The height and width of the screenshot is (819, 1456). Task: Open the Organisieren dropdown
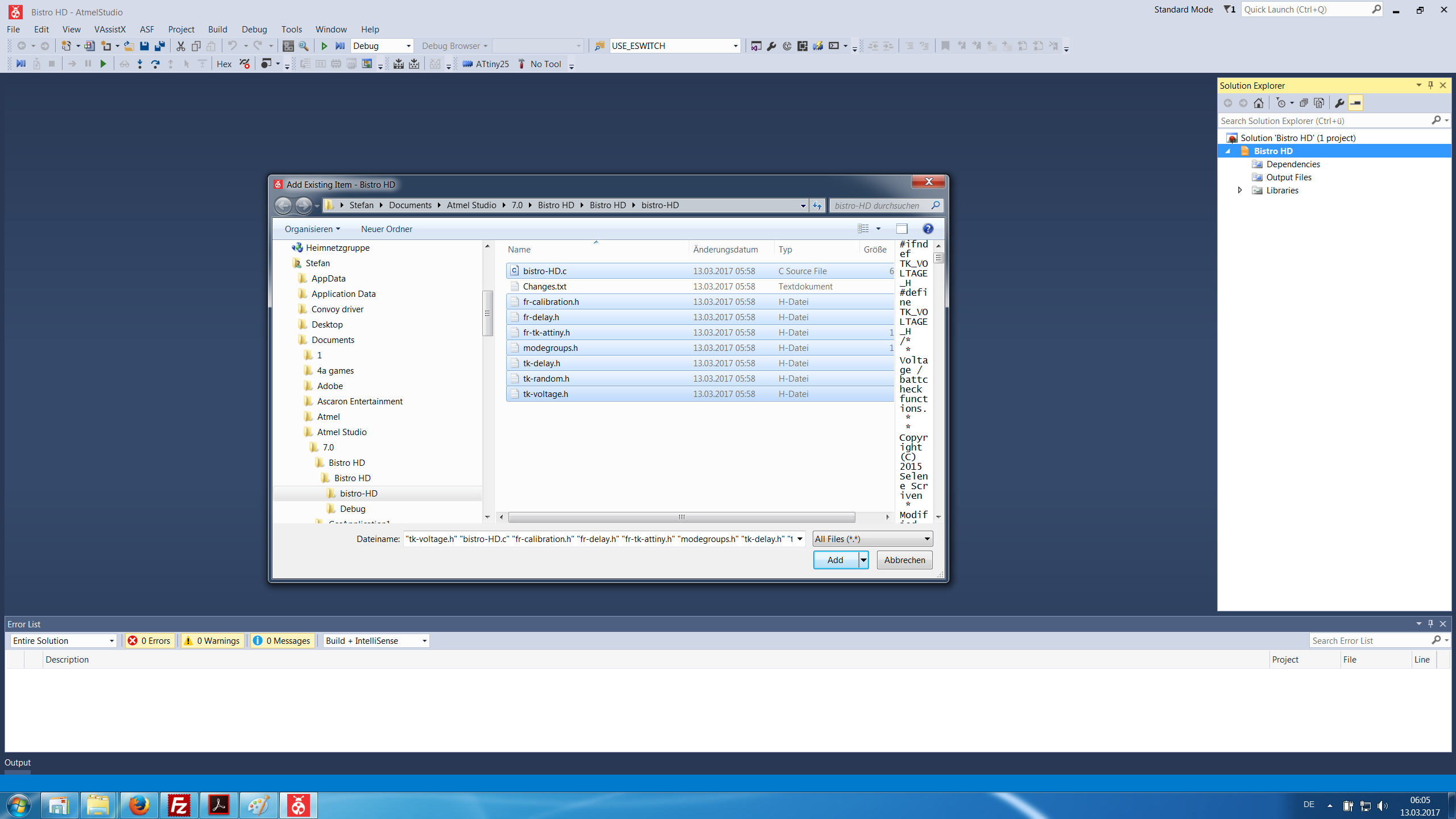coord(312,229)
